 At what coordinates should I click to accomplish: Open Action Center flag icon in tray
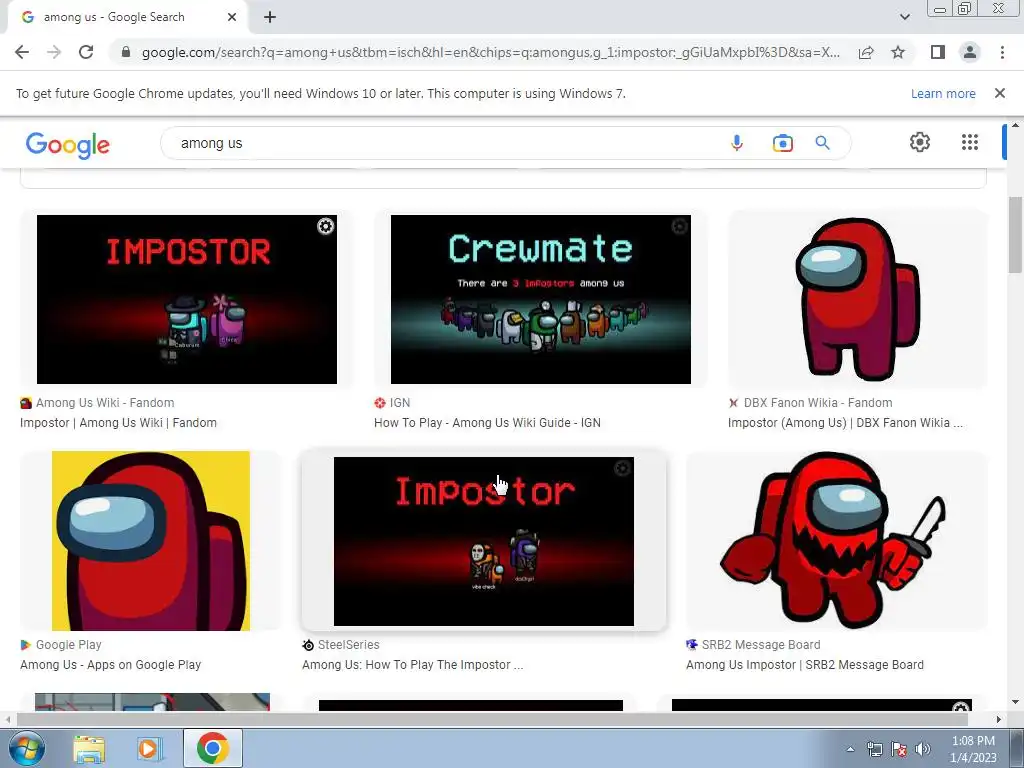pyautogui.click(x=899, y=749)
